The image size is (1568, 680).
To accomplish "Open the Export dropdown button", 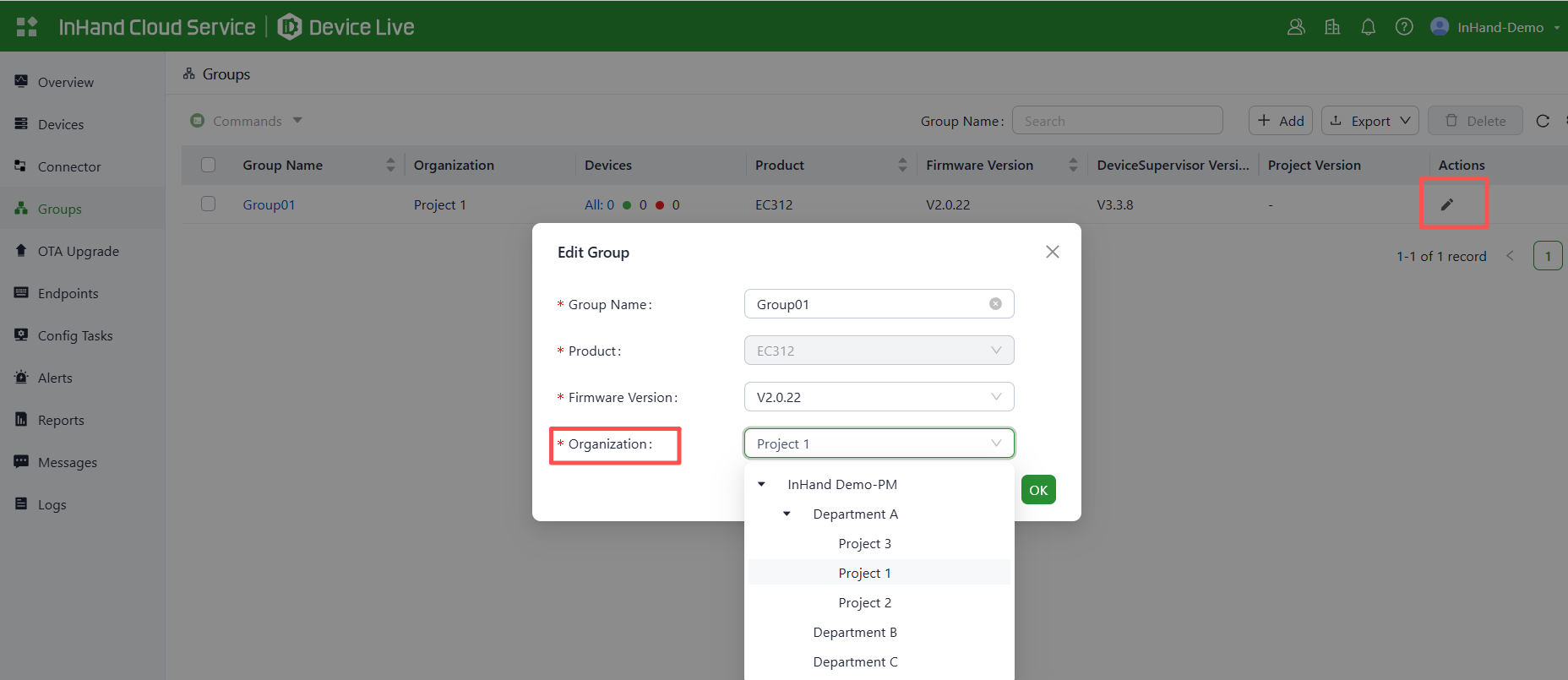I will (x=1369, y=121).
